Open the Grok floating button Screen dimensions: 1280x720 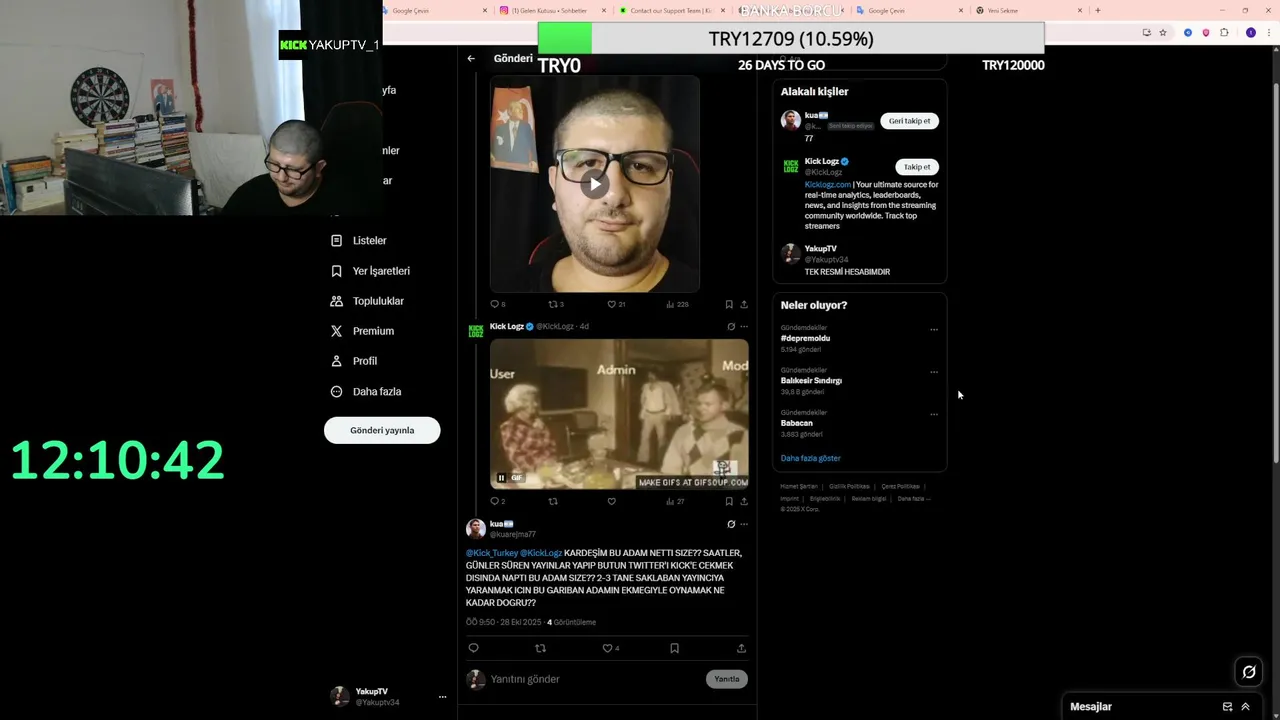(x=1249, y=672)
